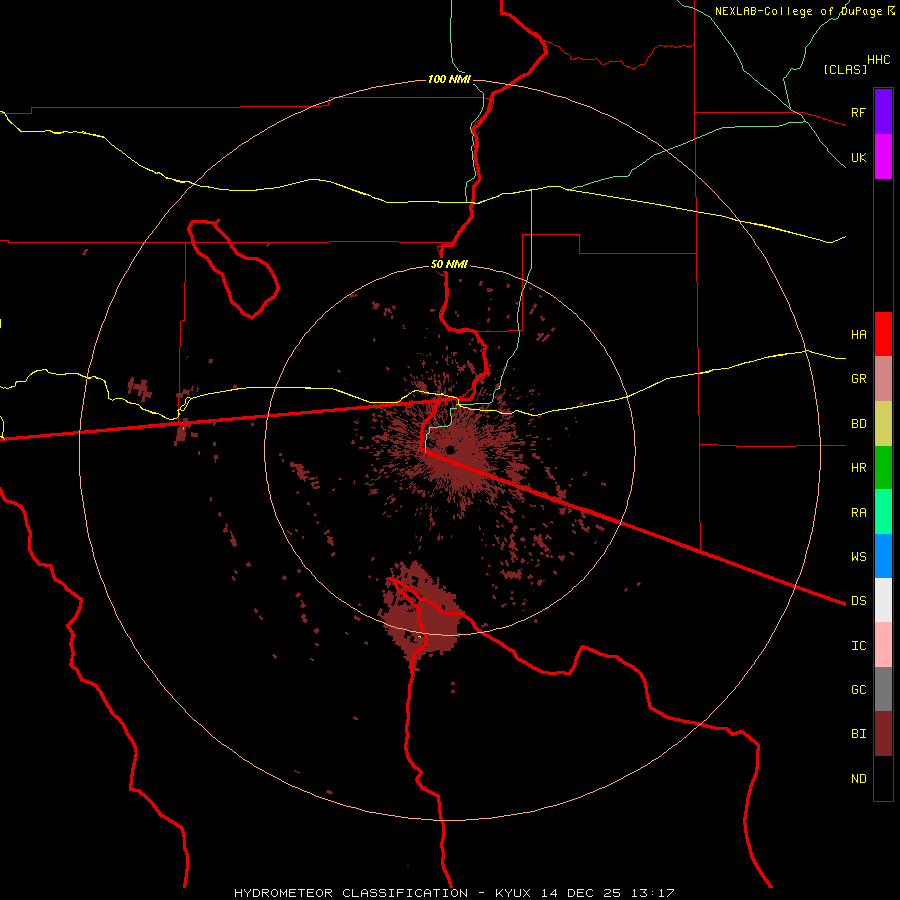Click the GC legend label
Screen dimensions: 900x900
[x=858, y=689]
